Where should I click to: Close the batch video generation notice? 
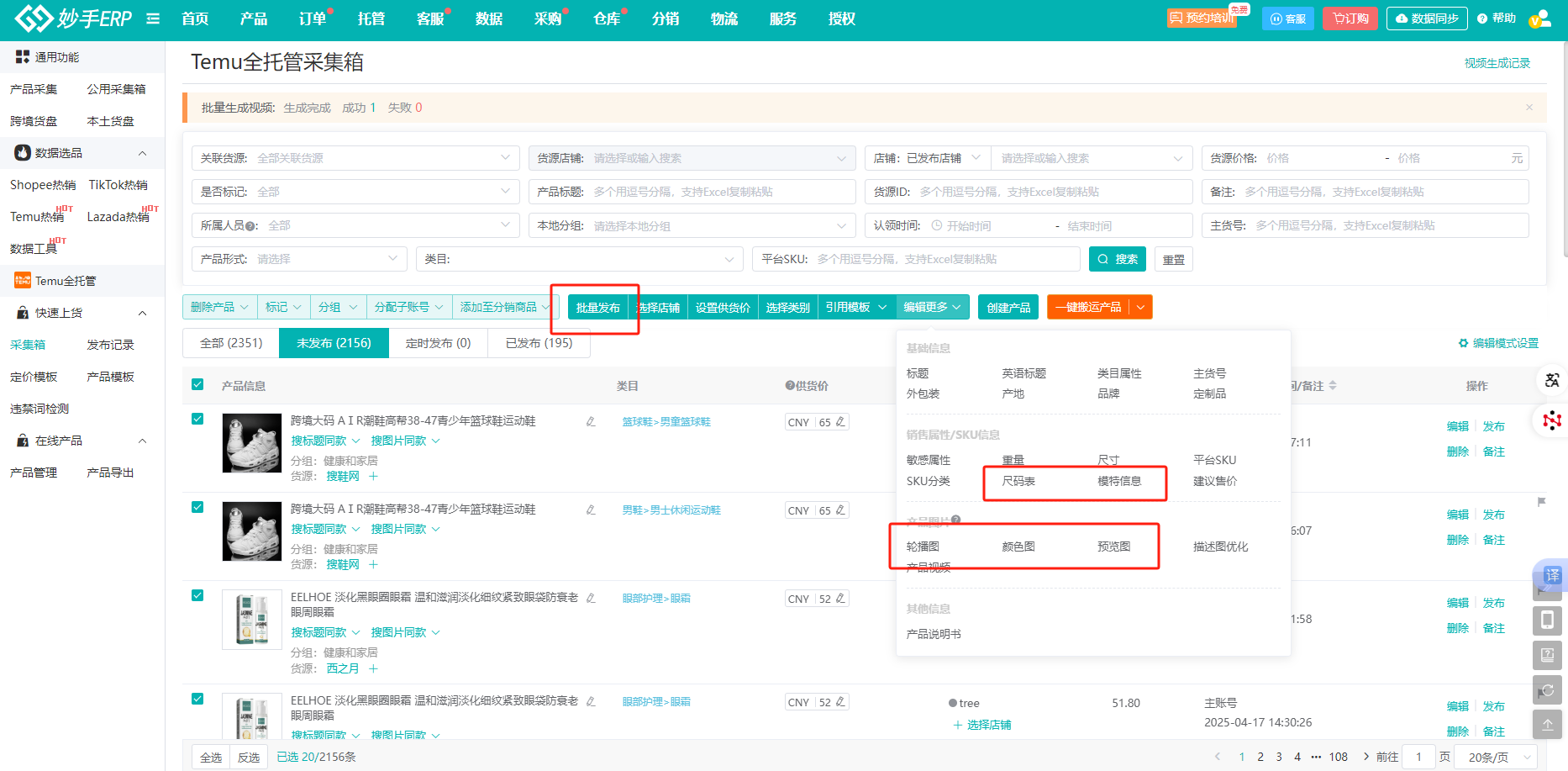point(1529,107)
